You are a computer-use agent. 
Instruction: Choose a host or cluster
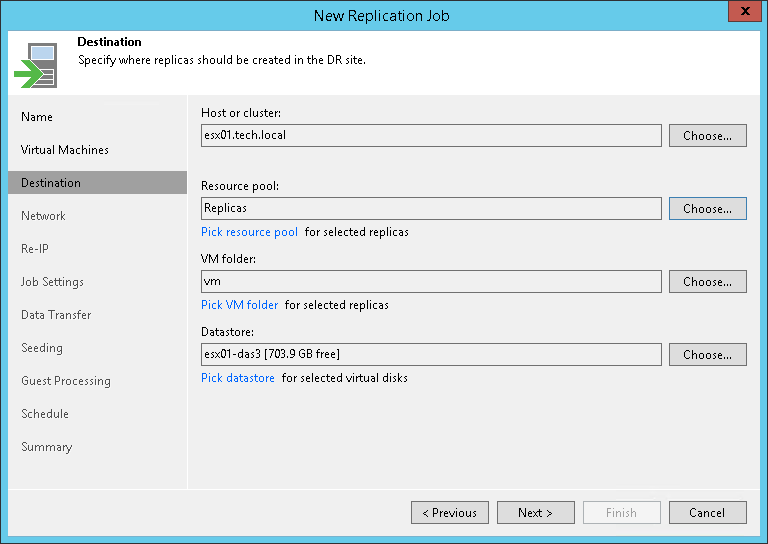707,136
